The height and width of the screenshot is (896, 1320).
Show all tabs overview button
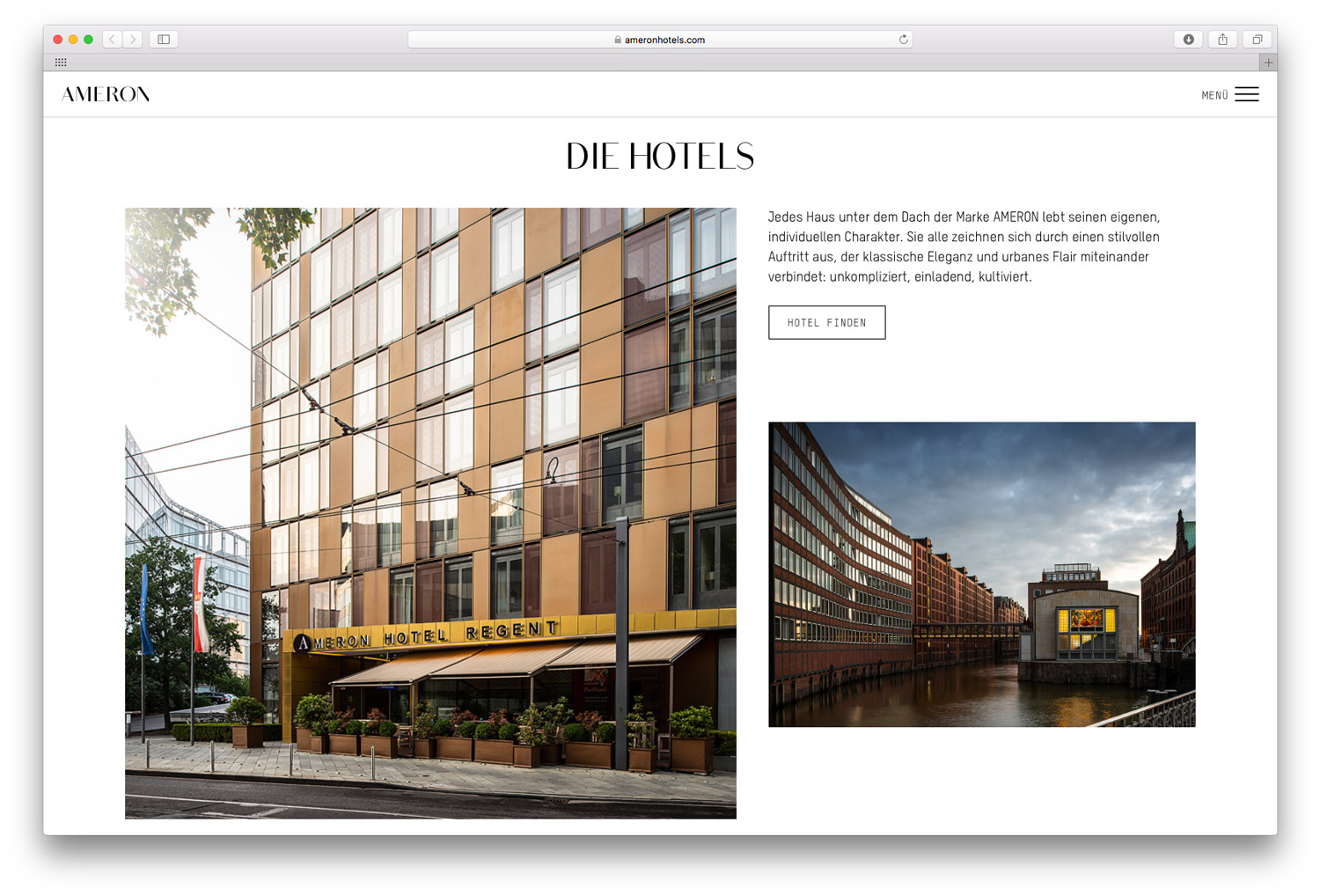pyautogui.click(x=1258, y=40)
